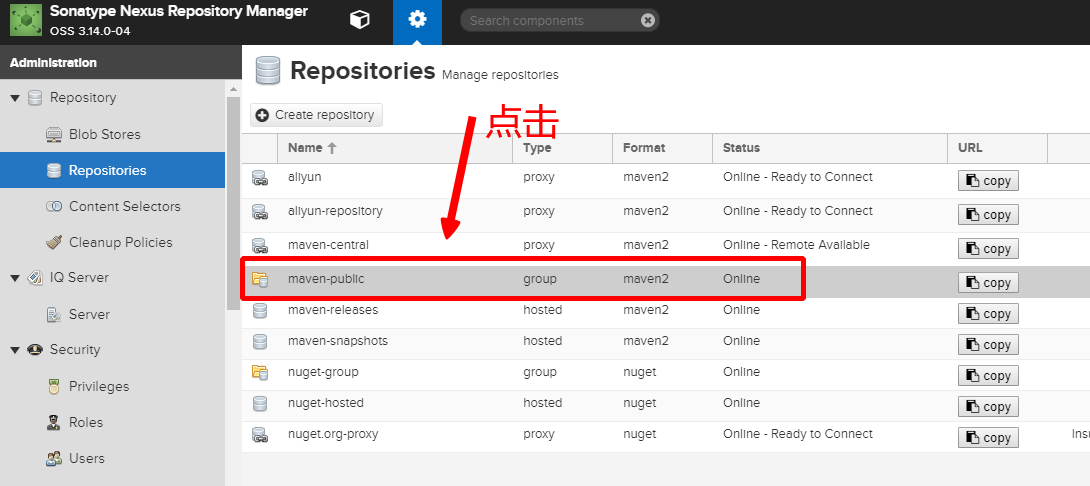This screenshot has width=1090, height=486.
Task: Open the maven-central repository row
Action: [666, 248]
